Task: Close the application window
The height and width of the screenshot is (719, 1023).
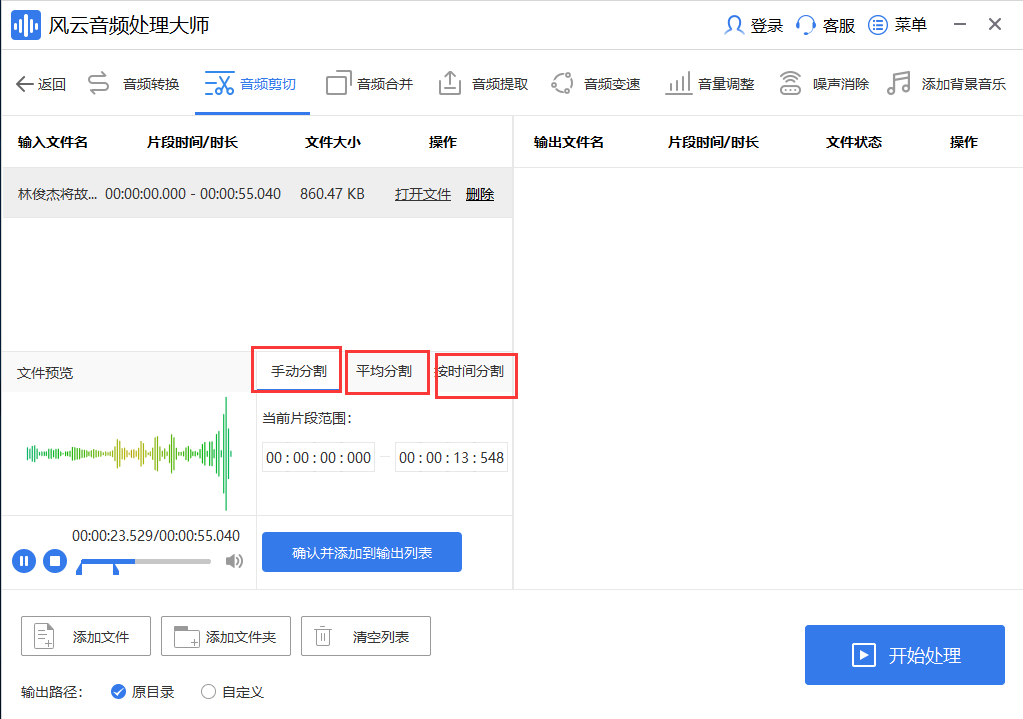Action: (995, 25)
